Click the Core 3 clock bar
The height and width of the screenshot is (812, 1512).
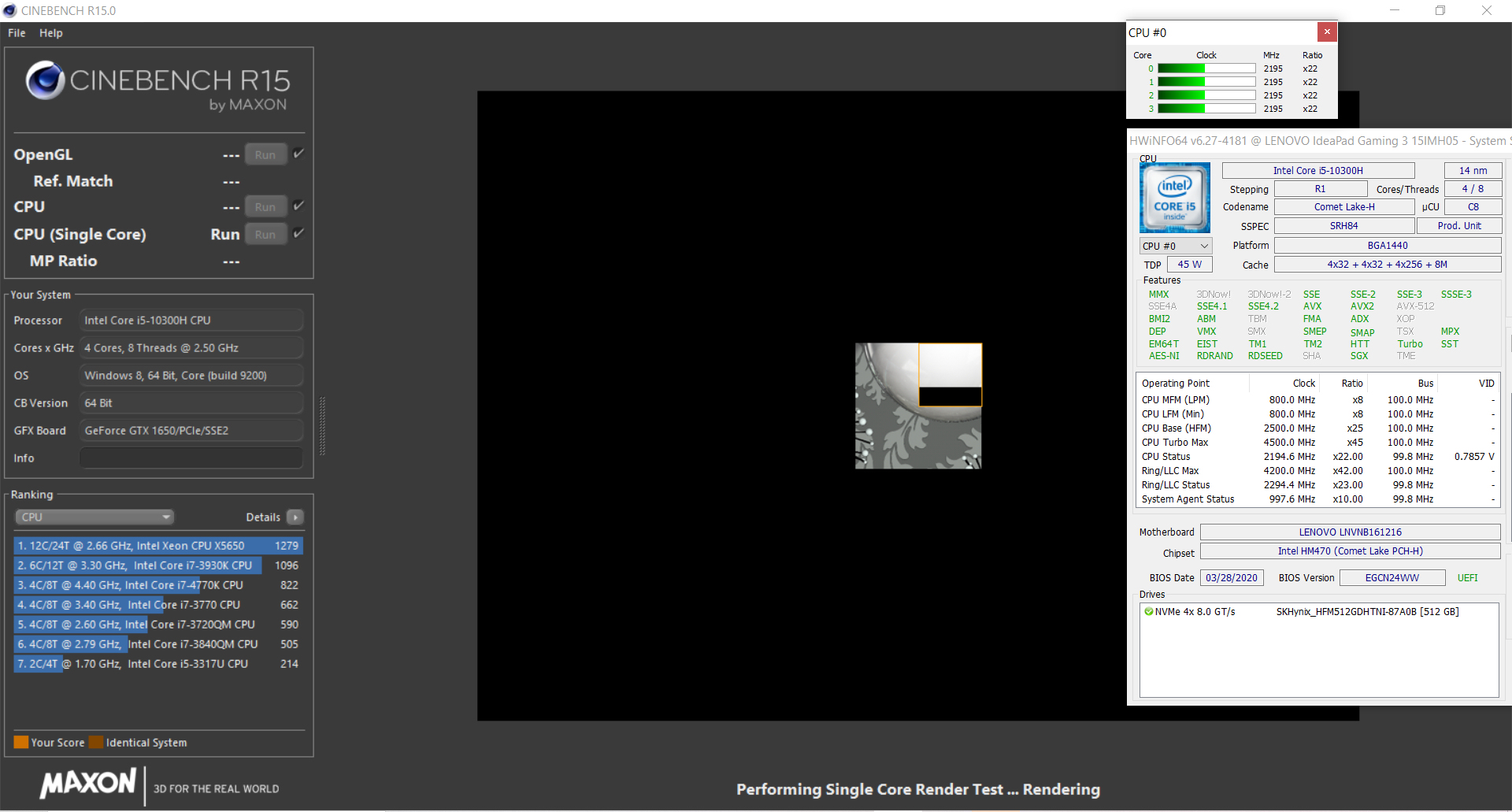click(1206, 109)
